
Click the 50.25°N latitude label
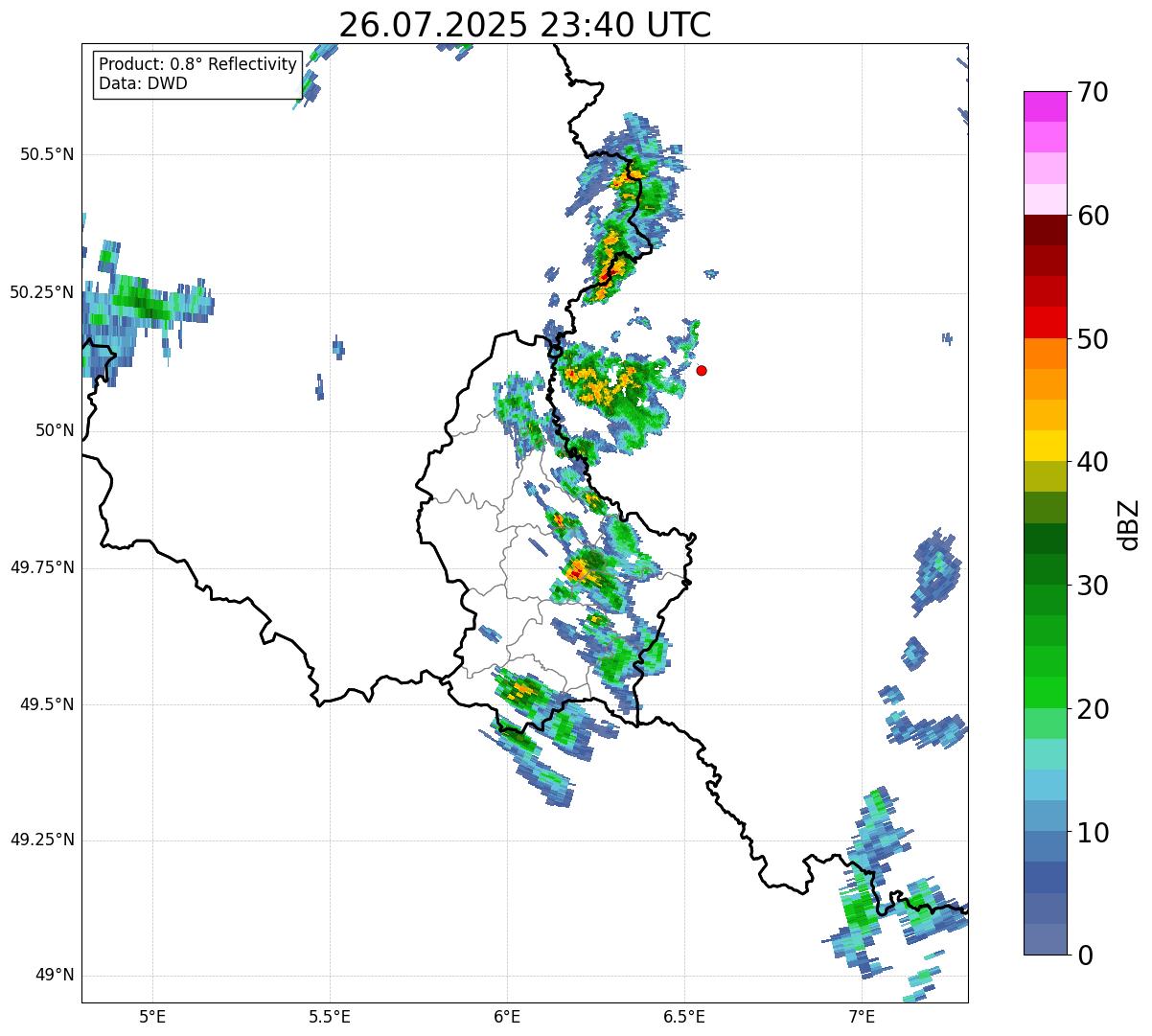(42, 292)
